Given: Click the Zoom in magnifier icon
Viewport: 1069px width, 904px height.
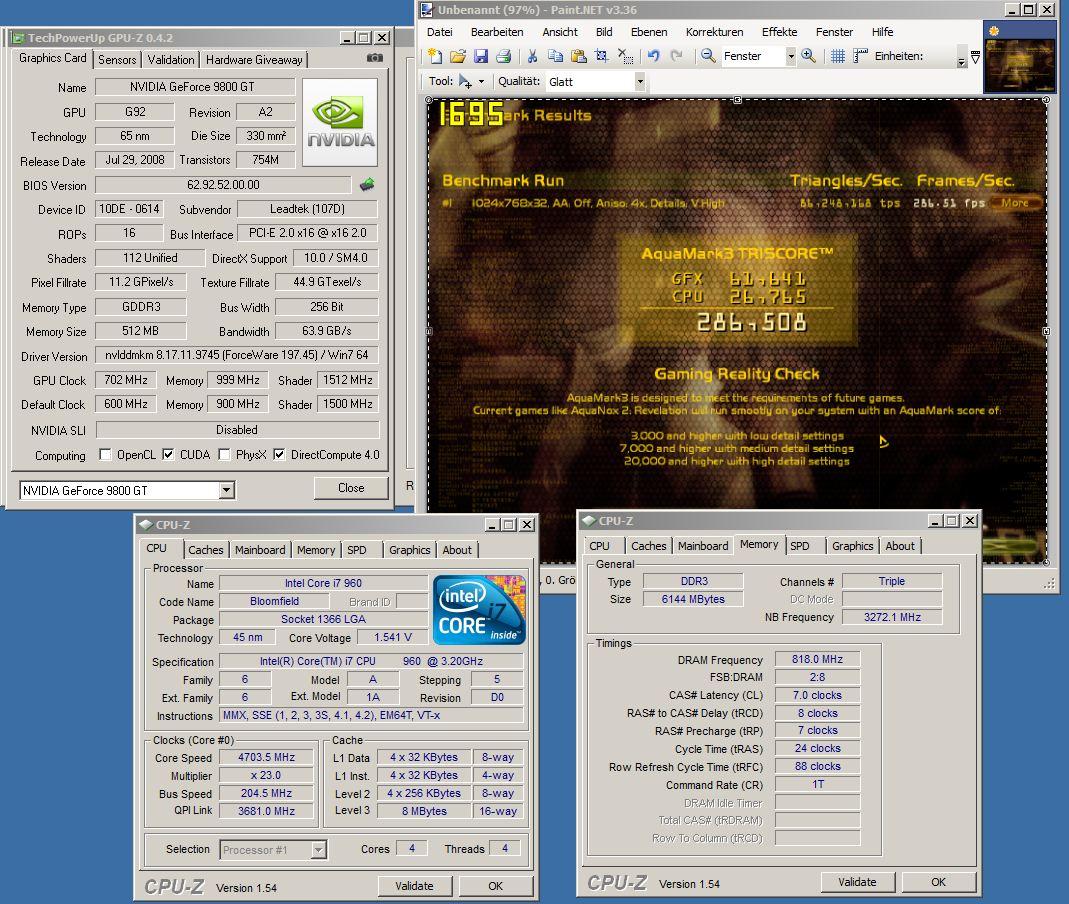Looking at the screenshot, I should [x=809, y=56].
